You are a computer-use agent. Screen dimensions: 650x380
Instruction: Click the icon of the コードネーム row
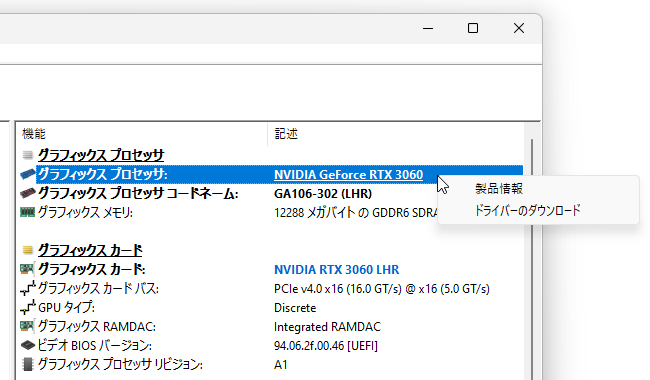[28, 194]
